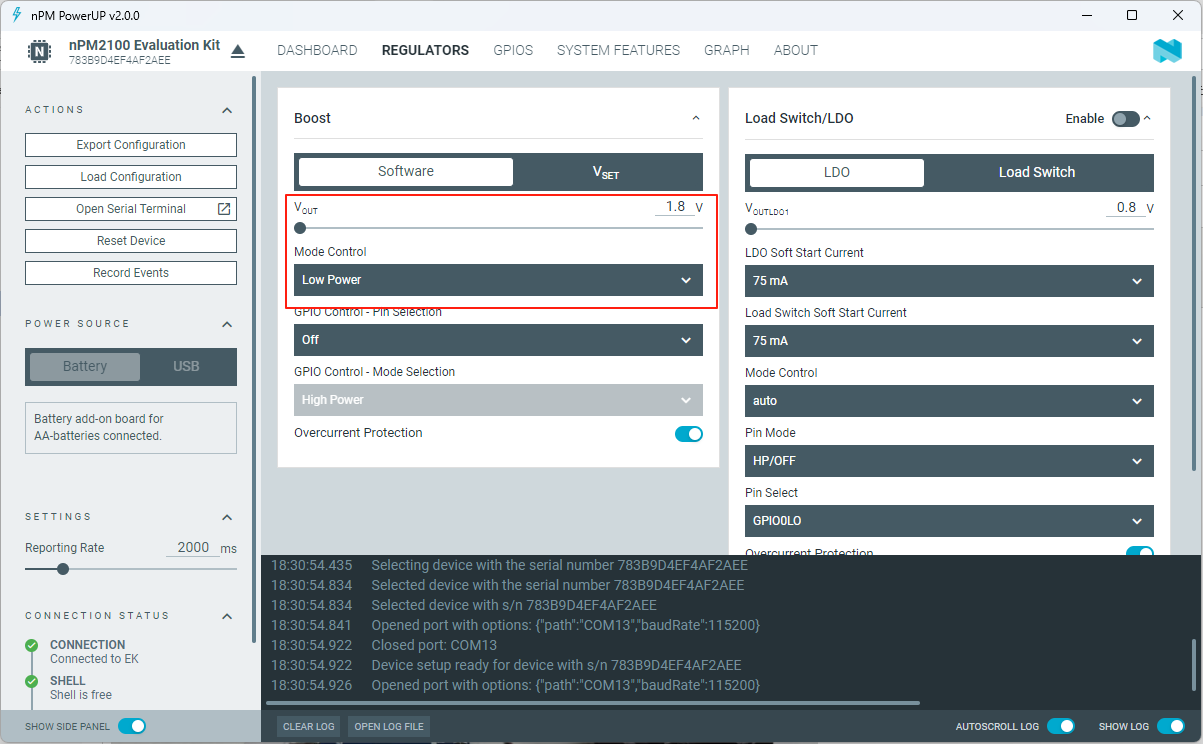Click the external link icon on Open Serial Terminal
This screenshot has height=744, width=1203.
coord(224,209)
